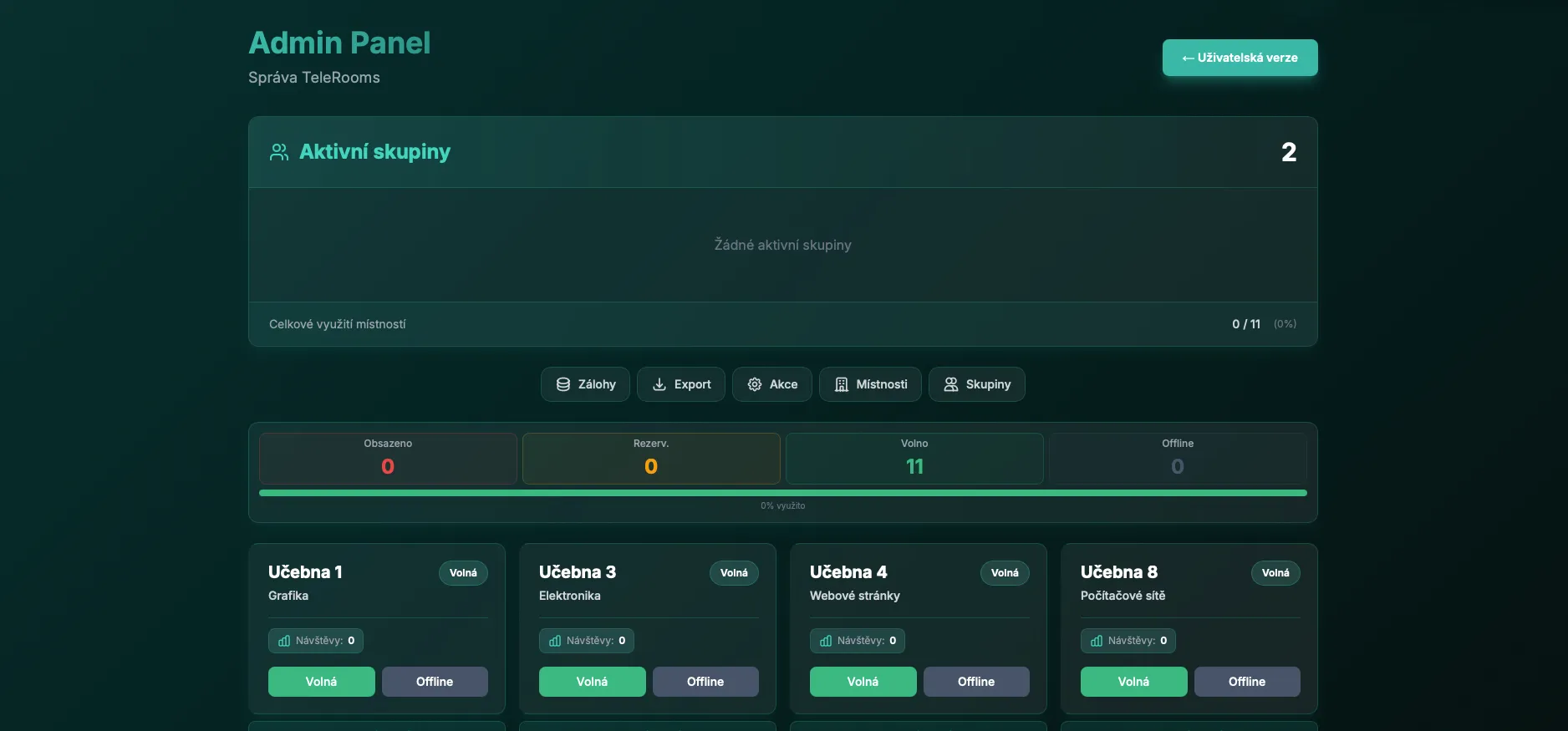Open the Rezerv. status tile
The width and height of the screenshot is (1568, 731).
click(x=651, y=458)
